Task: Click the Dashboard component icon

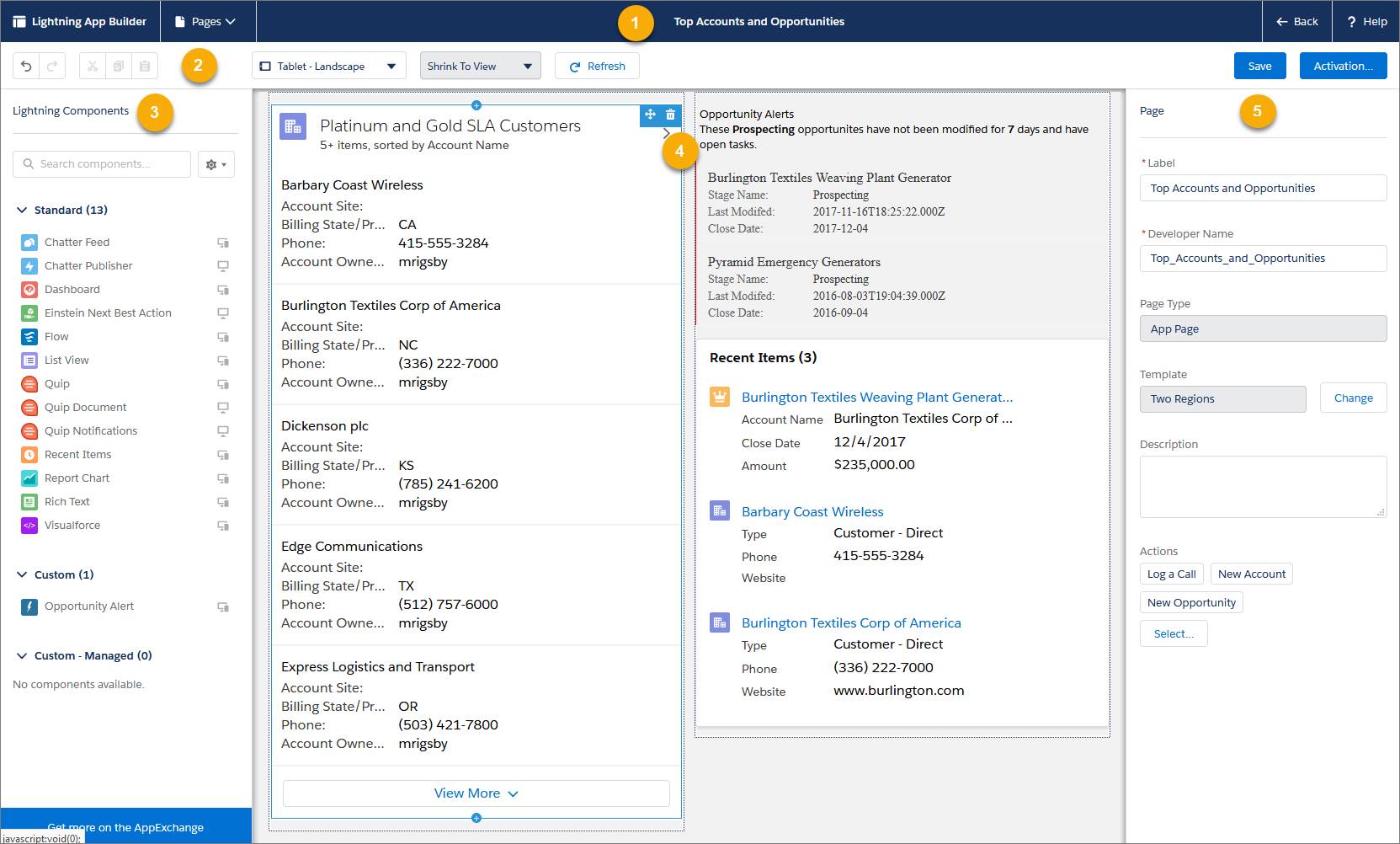Action: click(29, 290)
